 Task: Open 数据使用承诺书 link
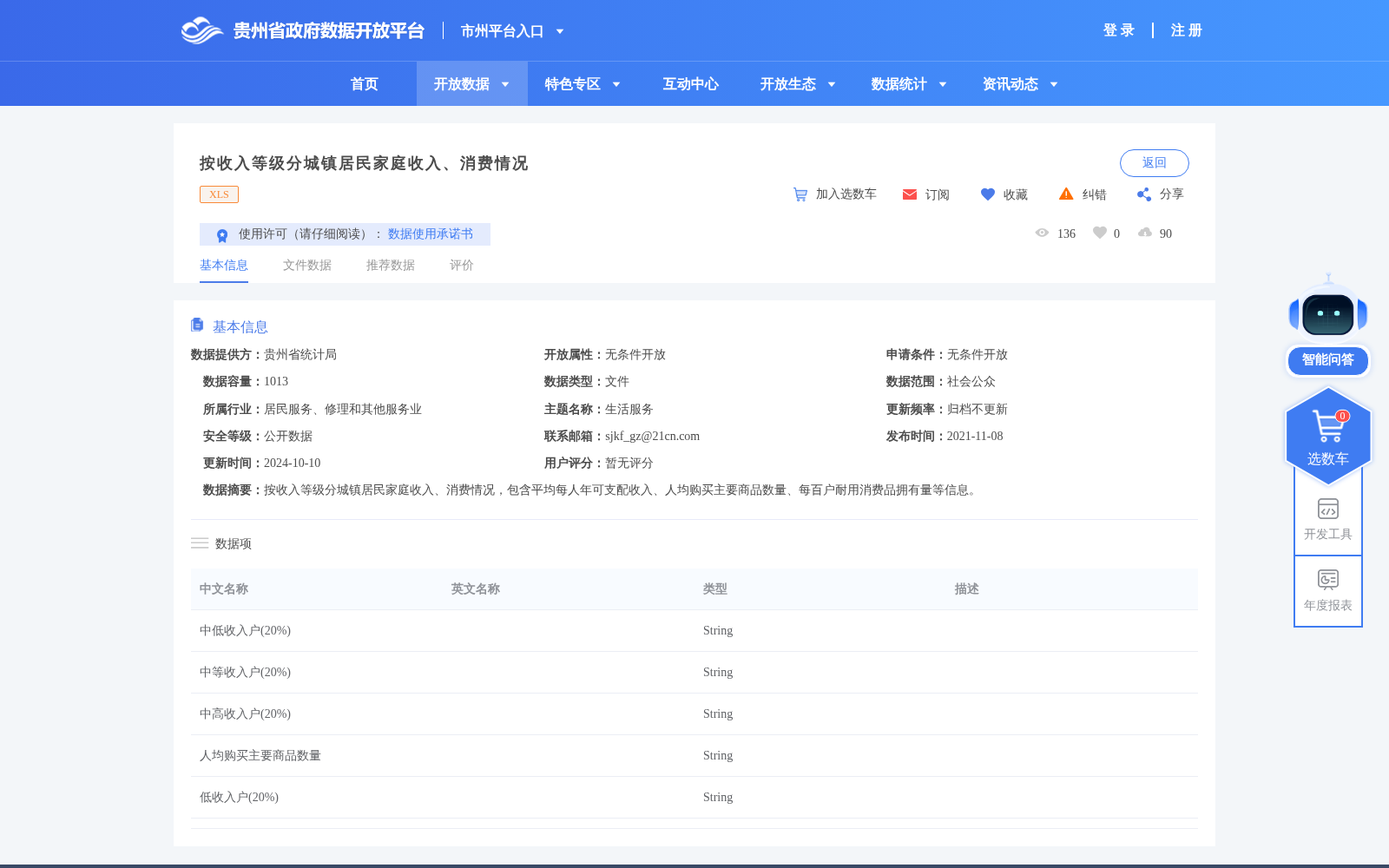click(x=431, y=234)
